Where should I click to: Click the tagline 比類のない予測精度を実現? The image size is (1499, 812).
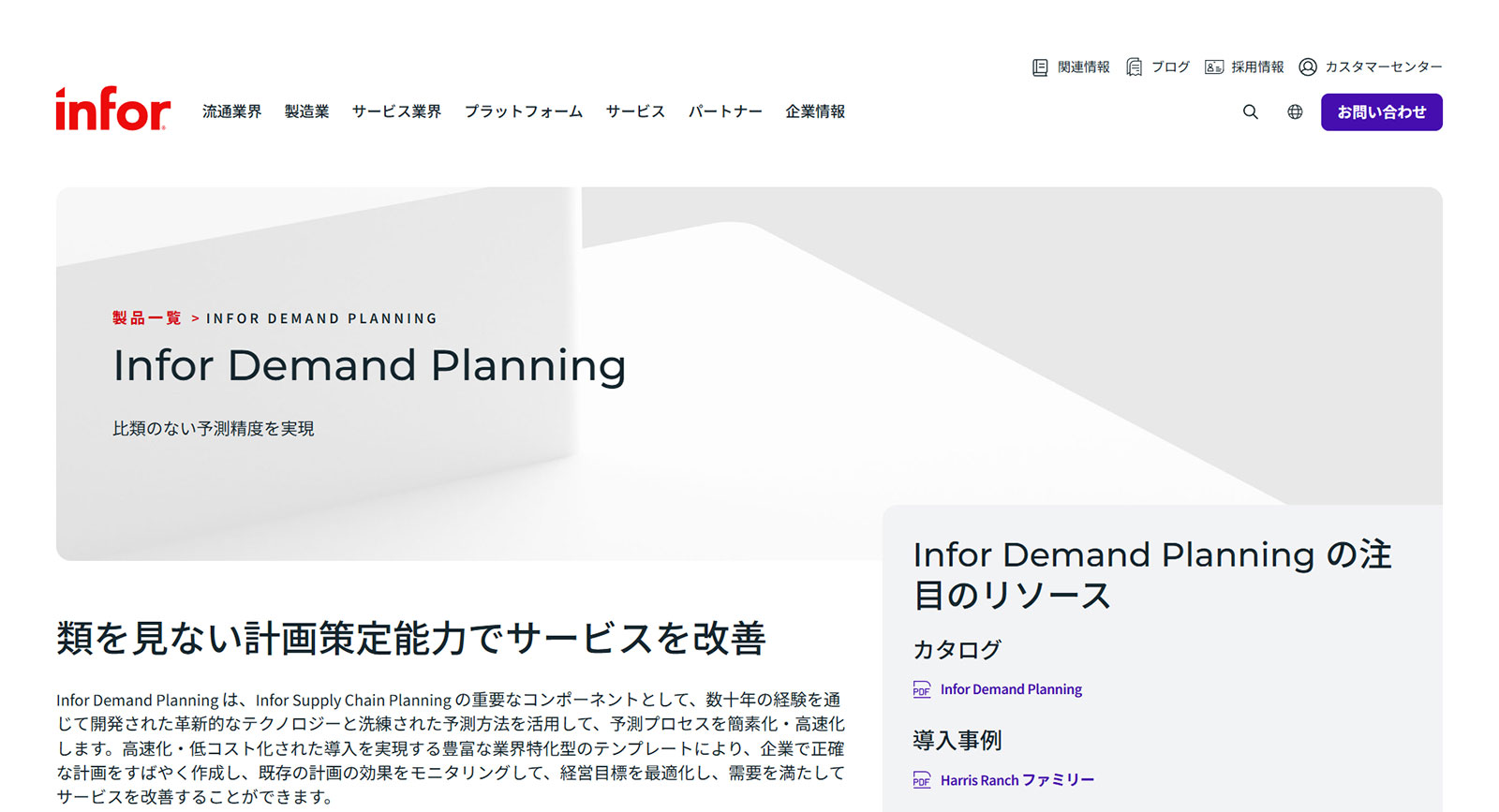pyautogui.click(x=214, y=429)
